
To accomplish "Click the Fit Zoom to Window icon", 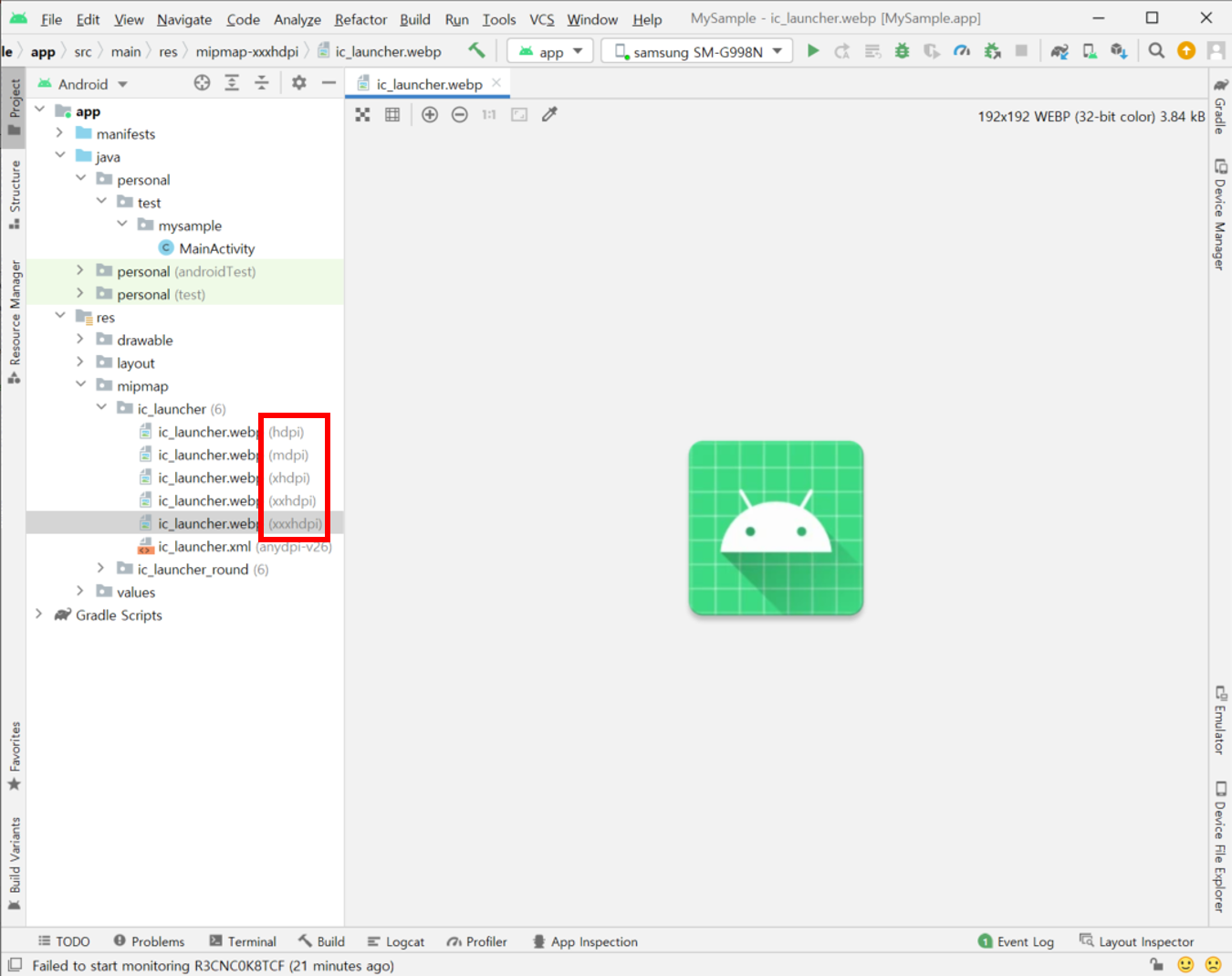I will pos(519,114).
